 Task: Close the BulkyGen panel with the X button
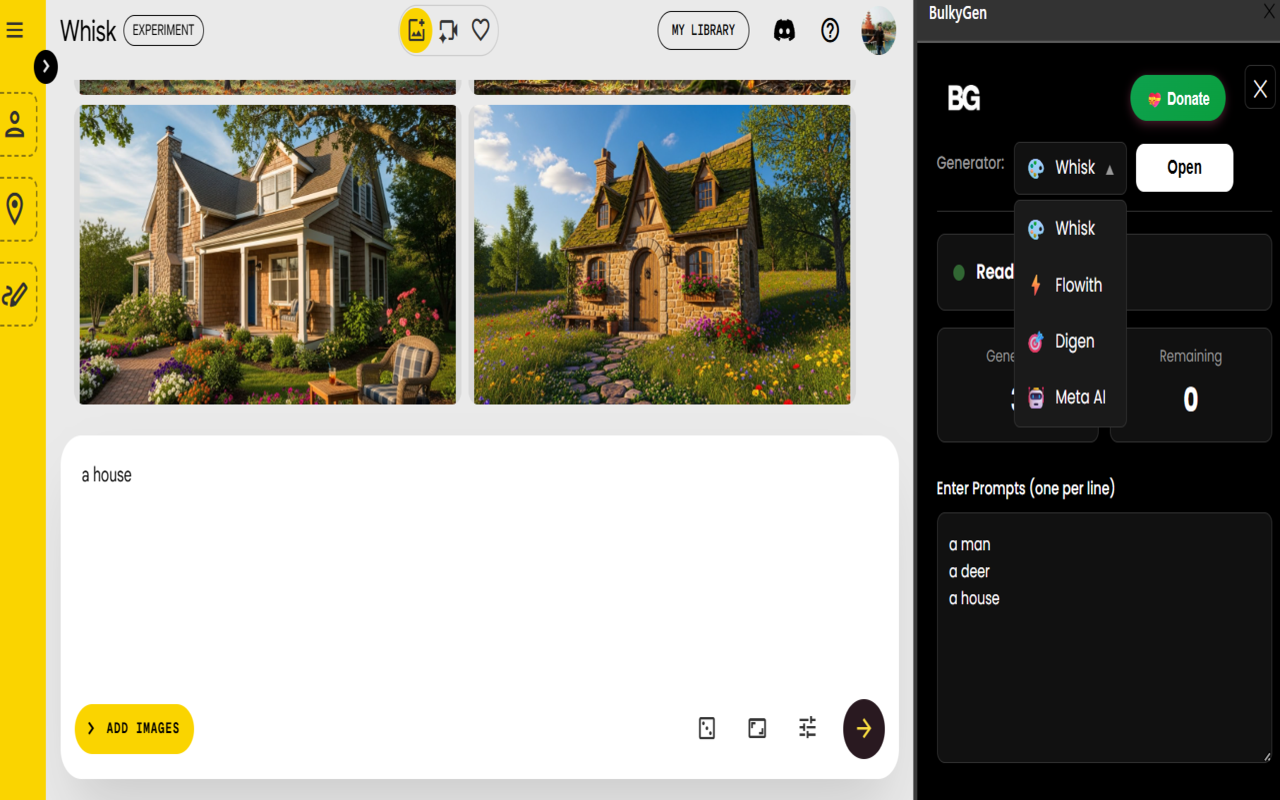point(1260,87)
